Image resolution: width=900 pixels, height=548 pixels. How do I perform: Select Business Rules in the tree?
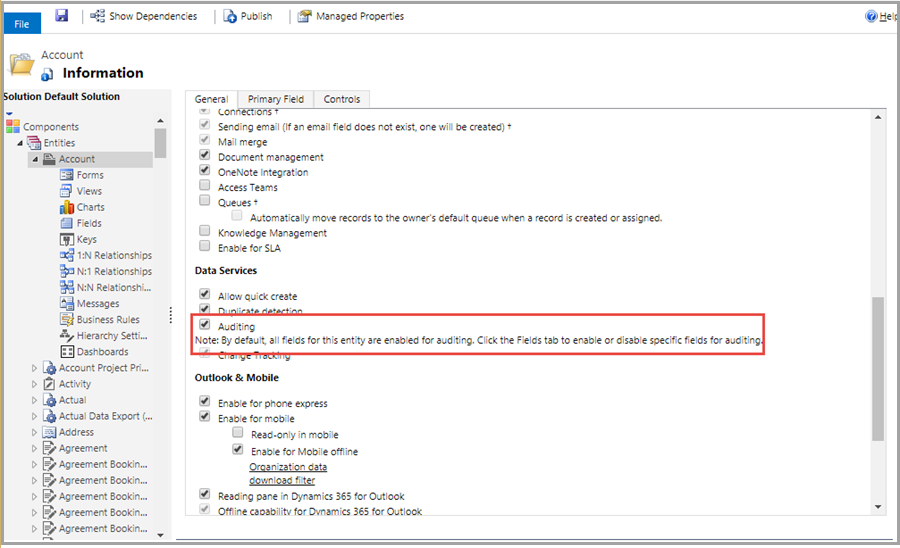[108, 320]
